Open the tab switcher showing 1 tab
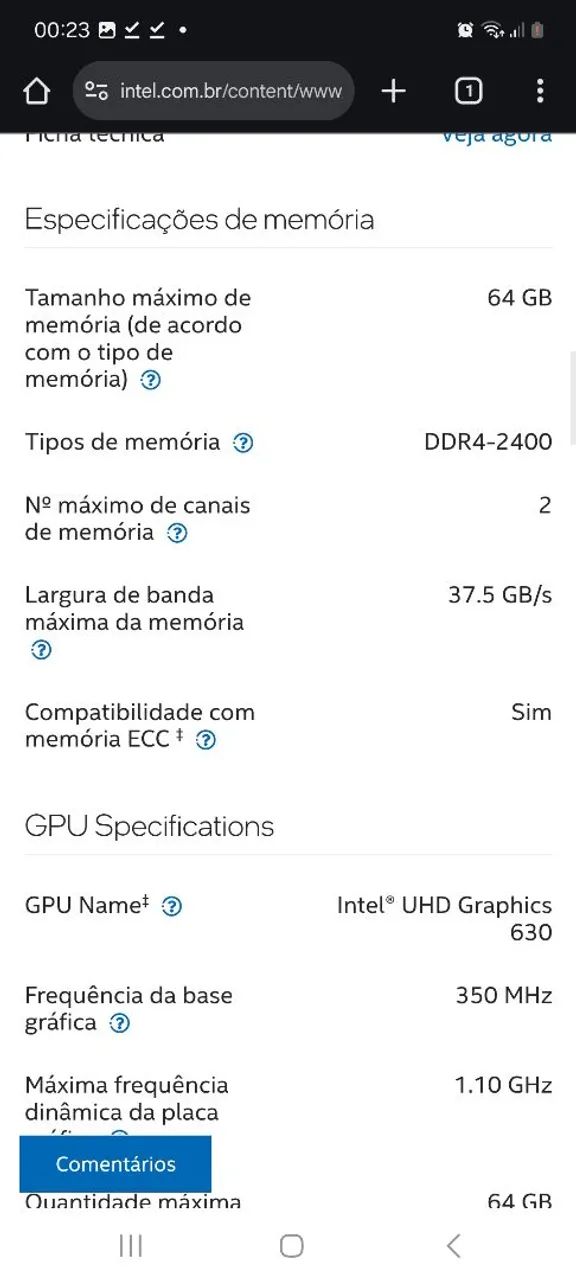Image resolution: width=576 pixels, height=1280 pixels. tap(467, 90)
